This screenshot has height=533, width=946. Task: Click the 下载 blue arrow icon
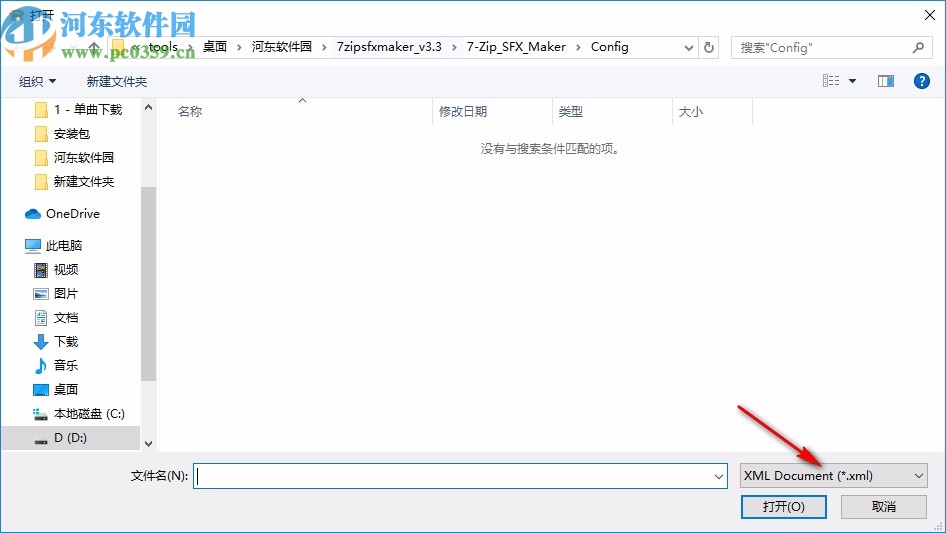click(x=40, y=342)
